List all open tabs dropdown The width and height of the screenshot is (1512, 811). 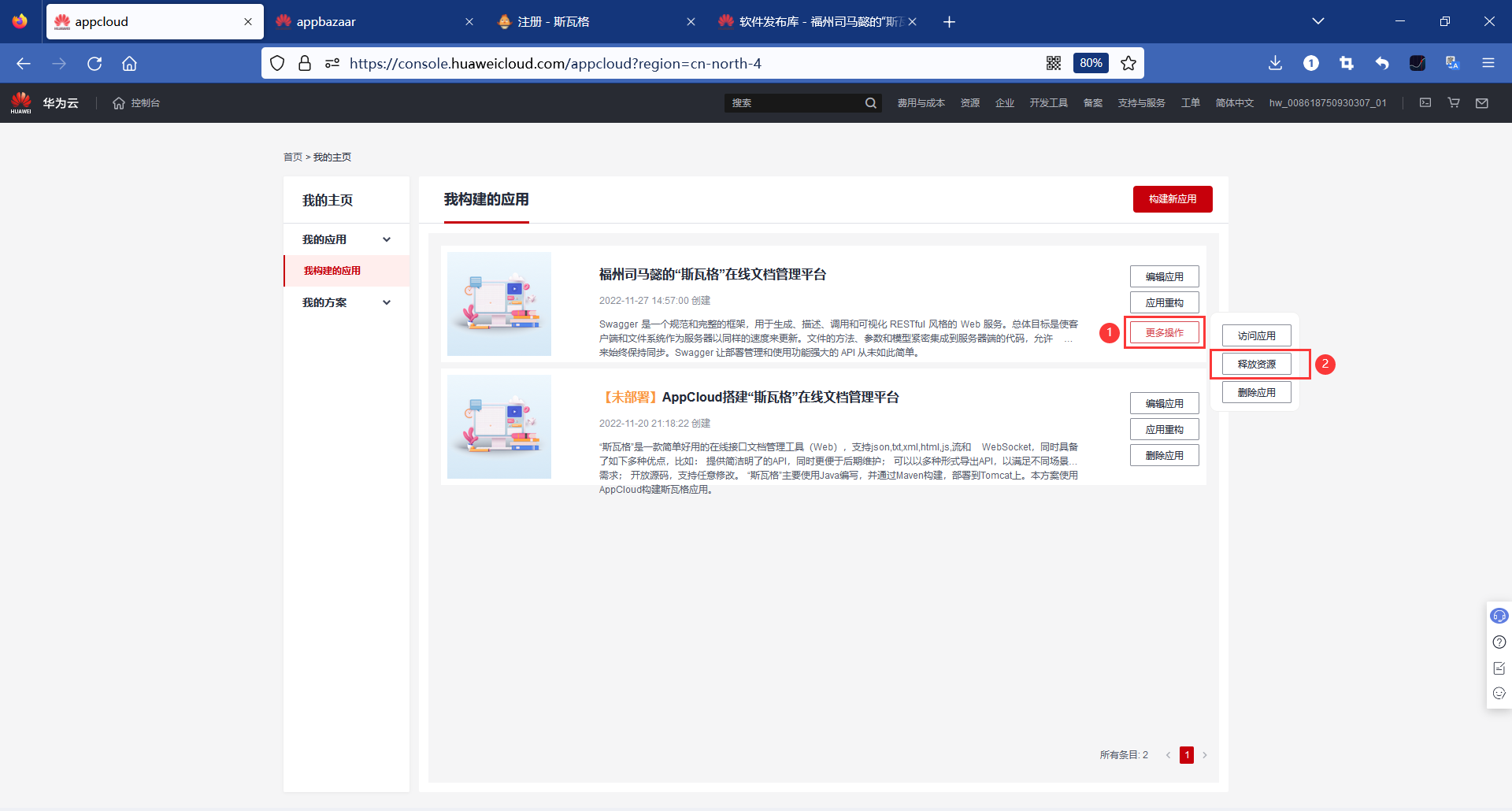(x=1318, y=22)
